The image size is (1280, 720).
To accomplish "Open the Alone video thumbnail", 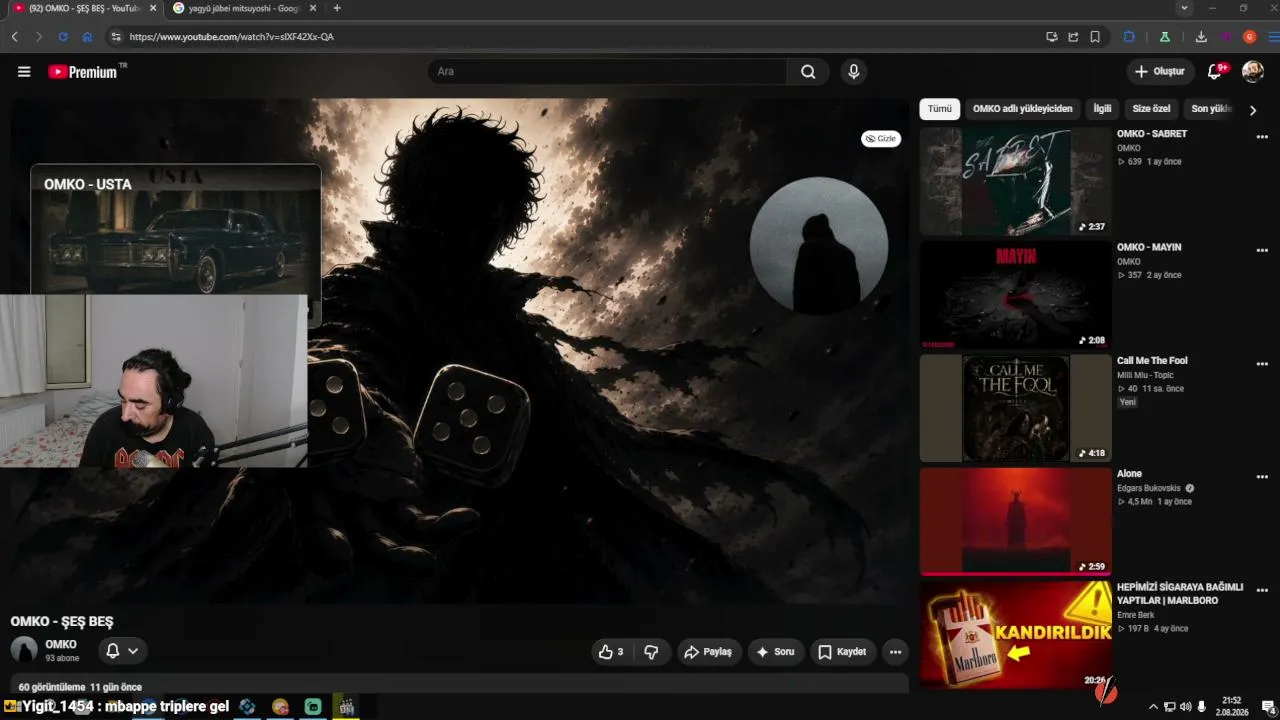I will [x=1015, y=521].
